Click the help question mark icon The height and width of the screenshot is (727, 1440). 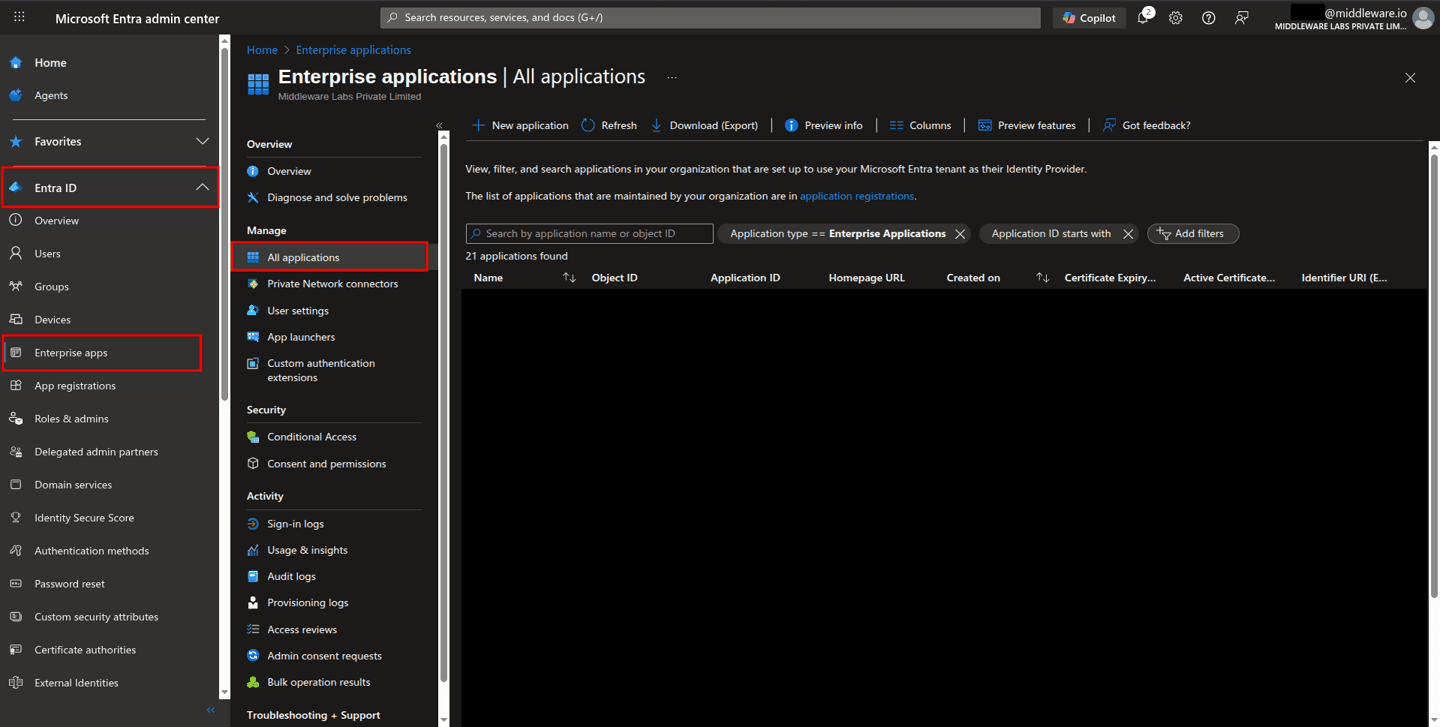1208,17
